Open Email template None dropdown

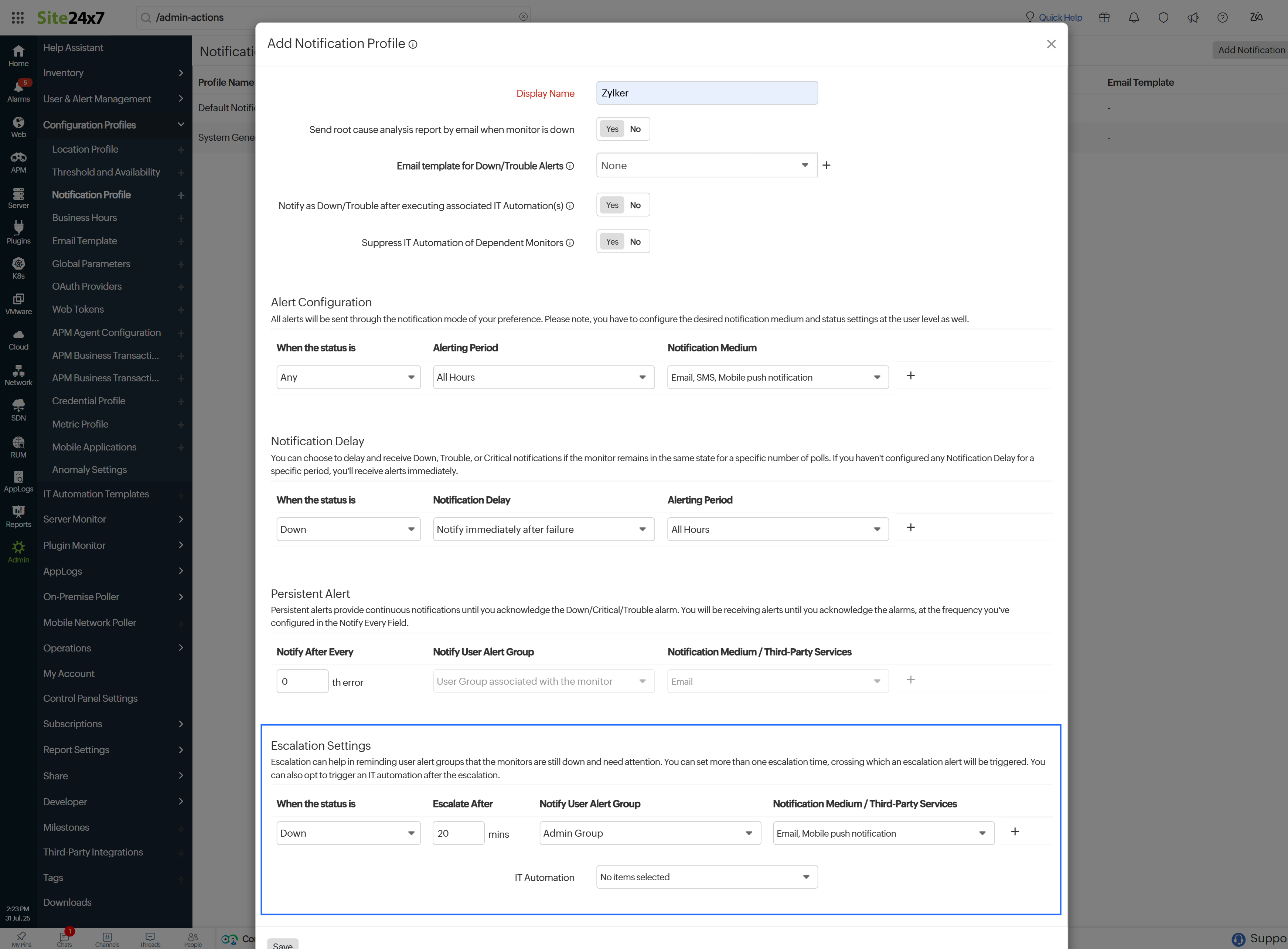706,166
